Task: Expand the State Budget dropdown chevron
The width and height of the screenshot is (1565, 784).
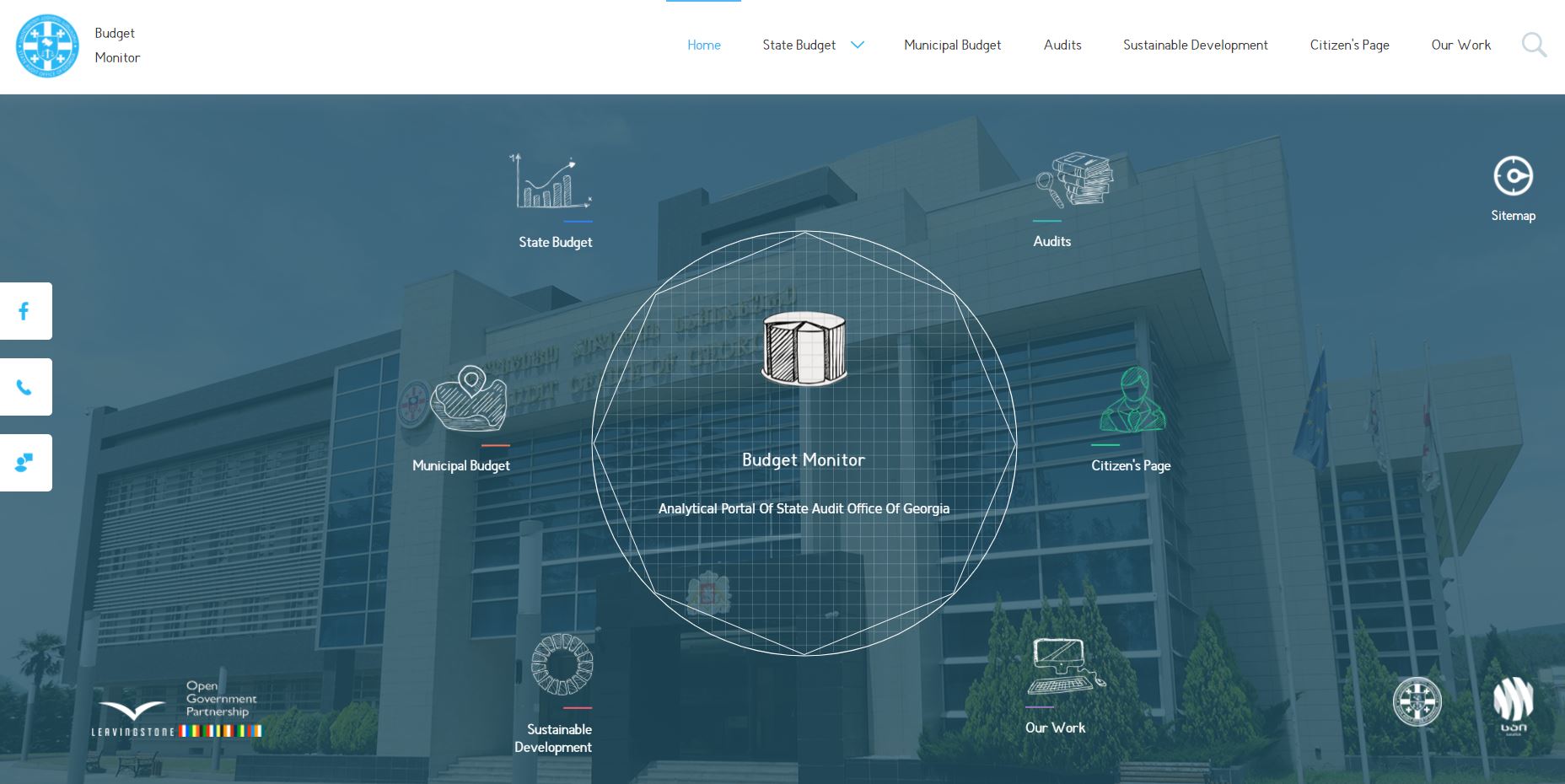Action: (858, 46)
